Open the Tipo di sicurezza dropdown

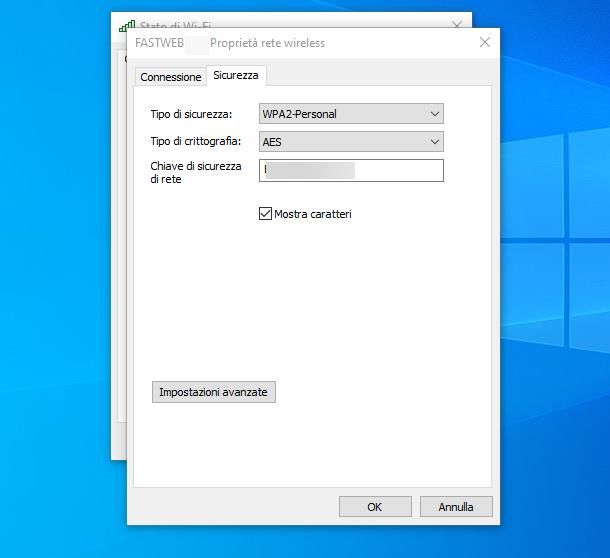[351, 114]
